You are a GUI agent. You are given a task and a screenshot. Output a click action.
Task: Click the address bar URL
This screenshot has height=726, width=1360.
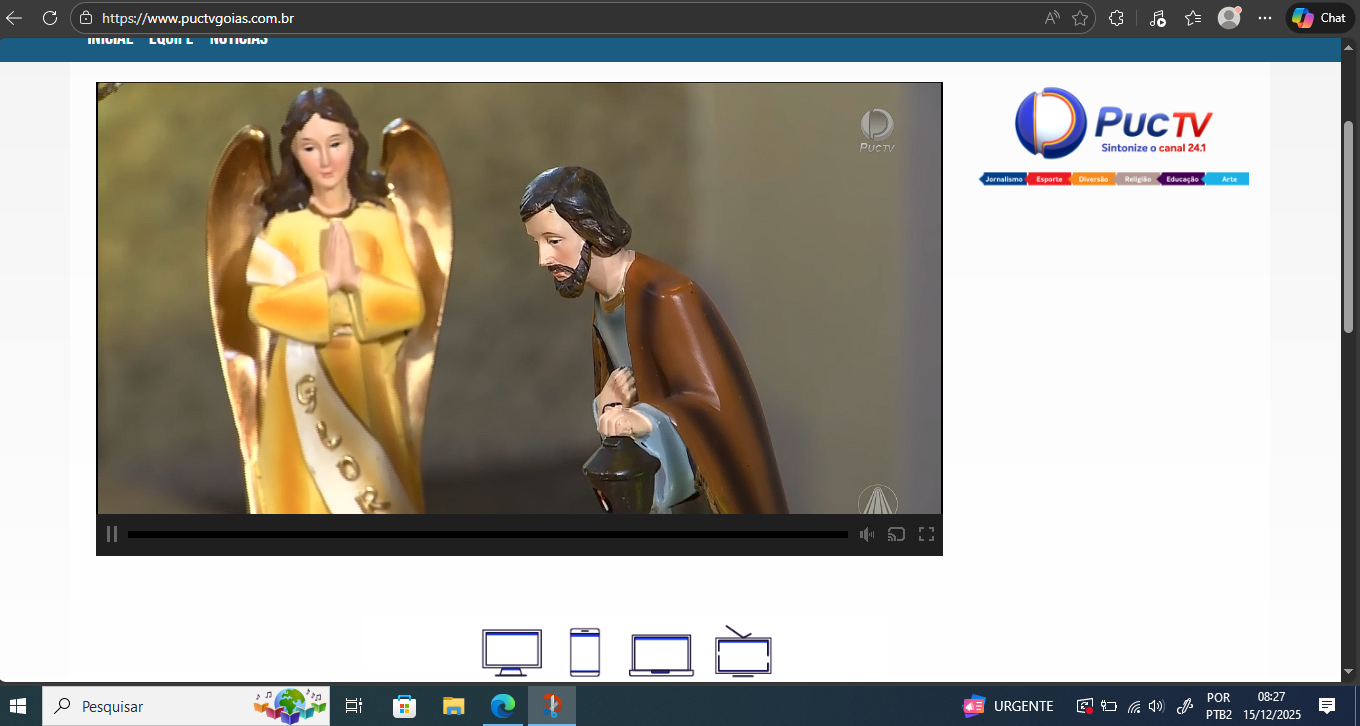coord(199,18)
